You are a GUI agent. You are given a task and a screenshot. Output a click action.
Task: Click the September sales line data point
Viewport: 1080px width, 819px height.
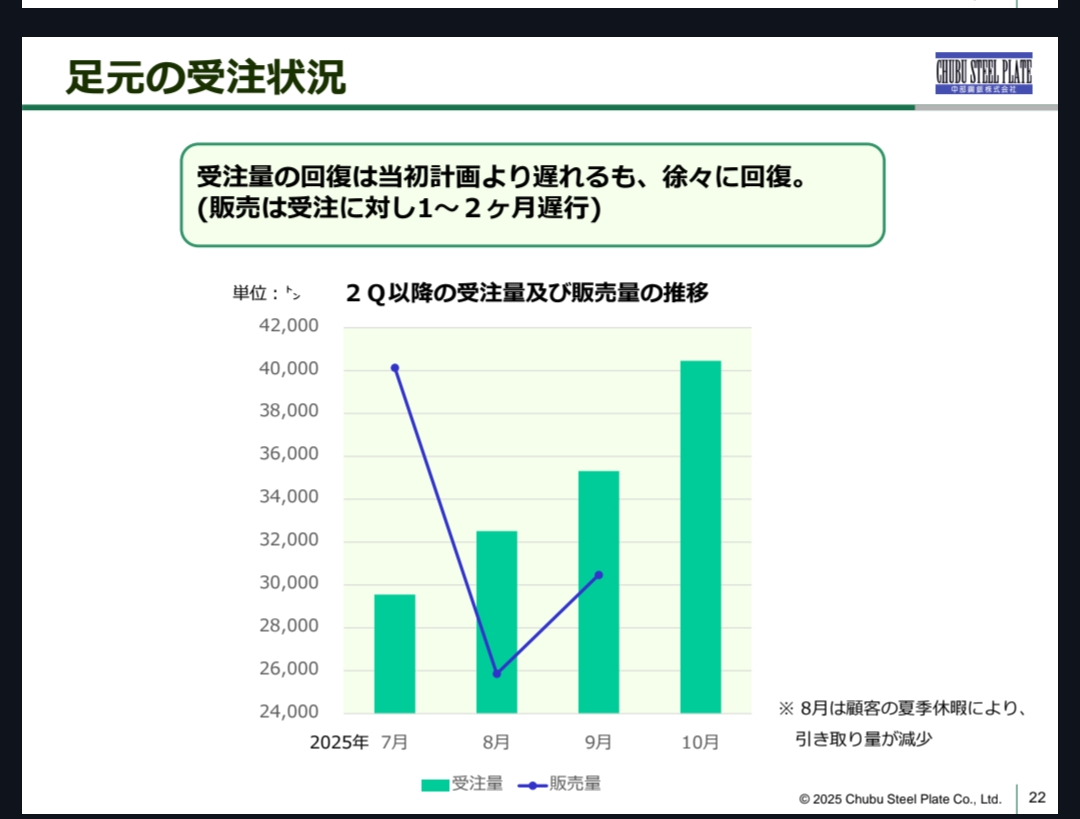[x=598, y=575]
